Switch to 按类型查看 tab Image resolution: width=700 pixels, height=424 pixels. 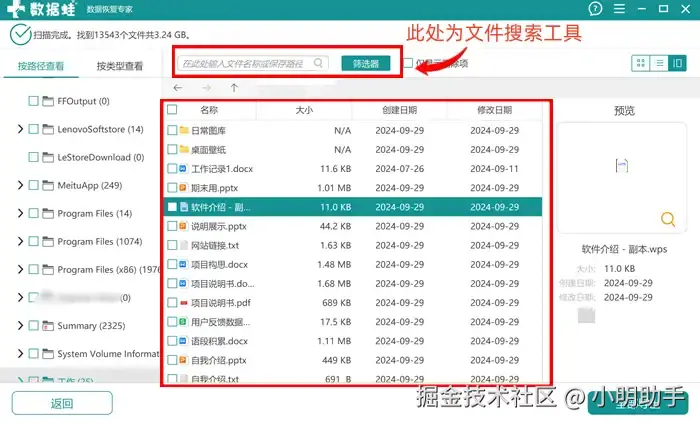(x=120, y=66)
